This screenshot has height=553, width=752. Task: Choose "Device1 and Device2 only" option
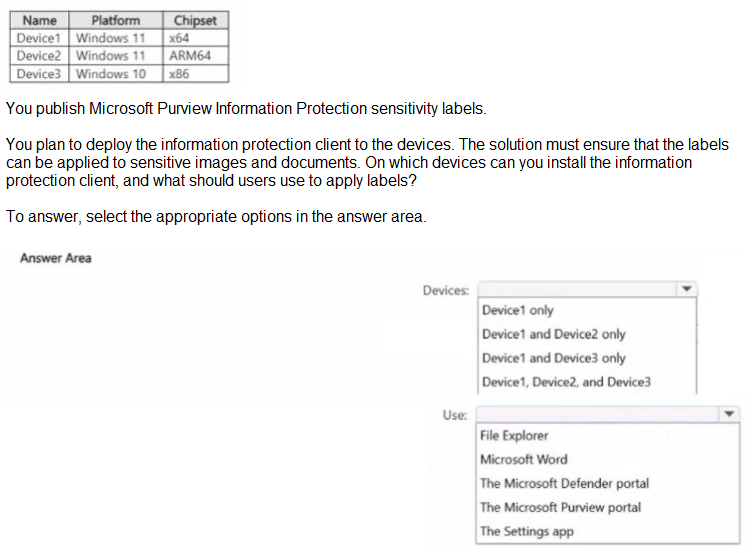pos(553,334)
